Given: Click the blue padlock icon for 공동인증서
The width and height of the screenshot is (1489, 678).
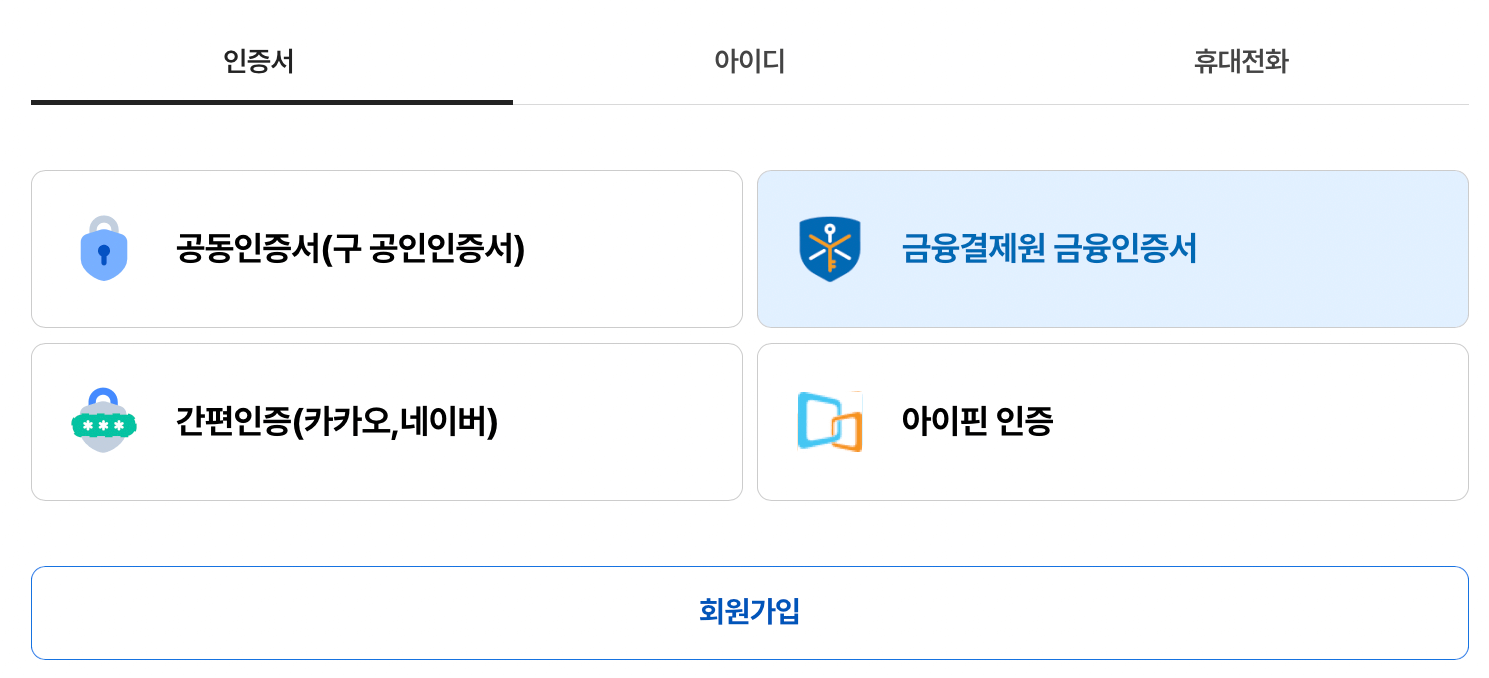Looking at the screenshot, I should [104, 248].
